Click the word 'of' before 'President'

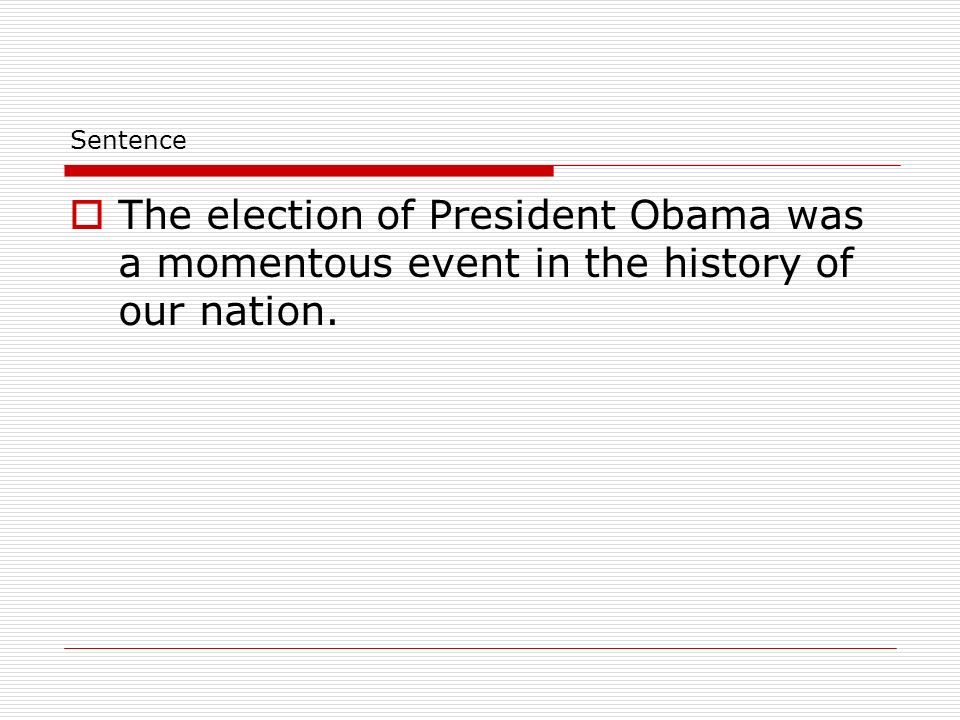point(396,215)
